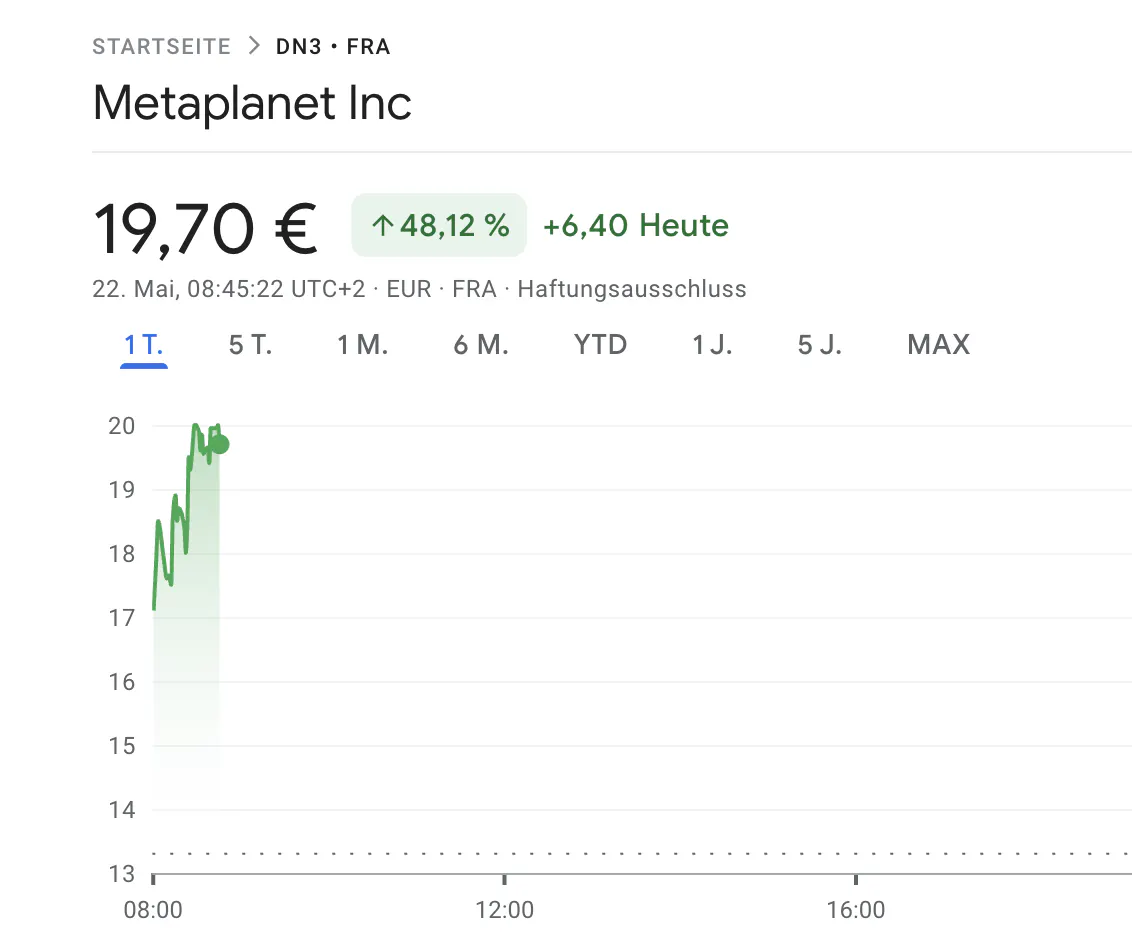
Task: Show the 1 M. chart range
Action: 362,345
